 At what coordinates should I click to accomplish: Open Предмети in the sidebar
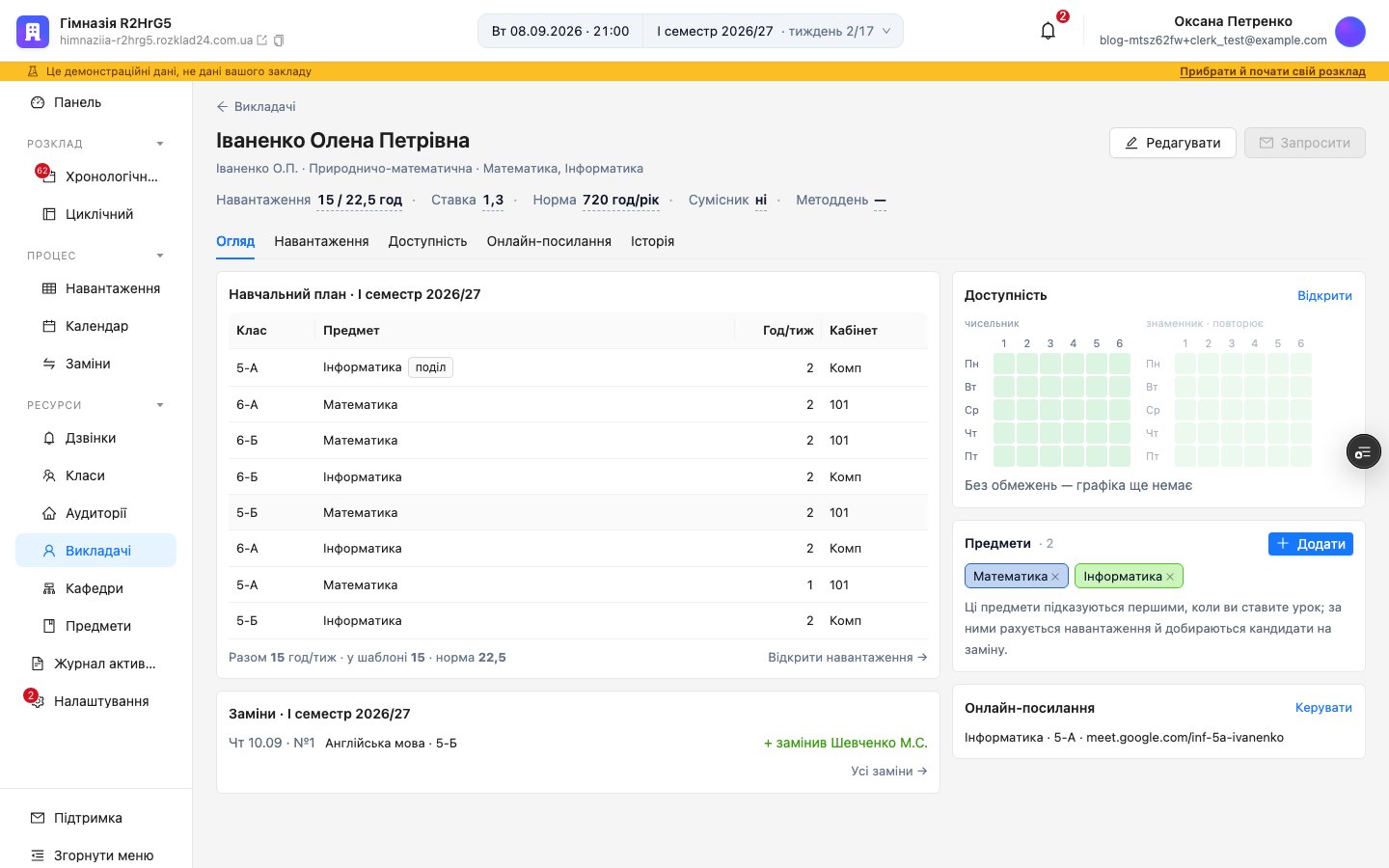(96, 626)
